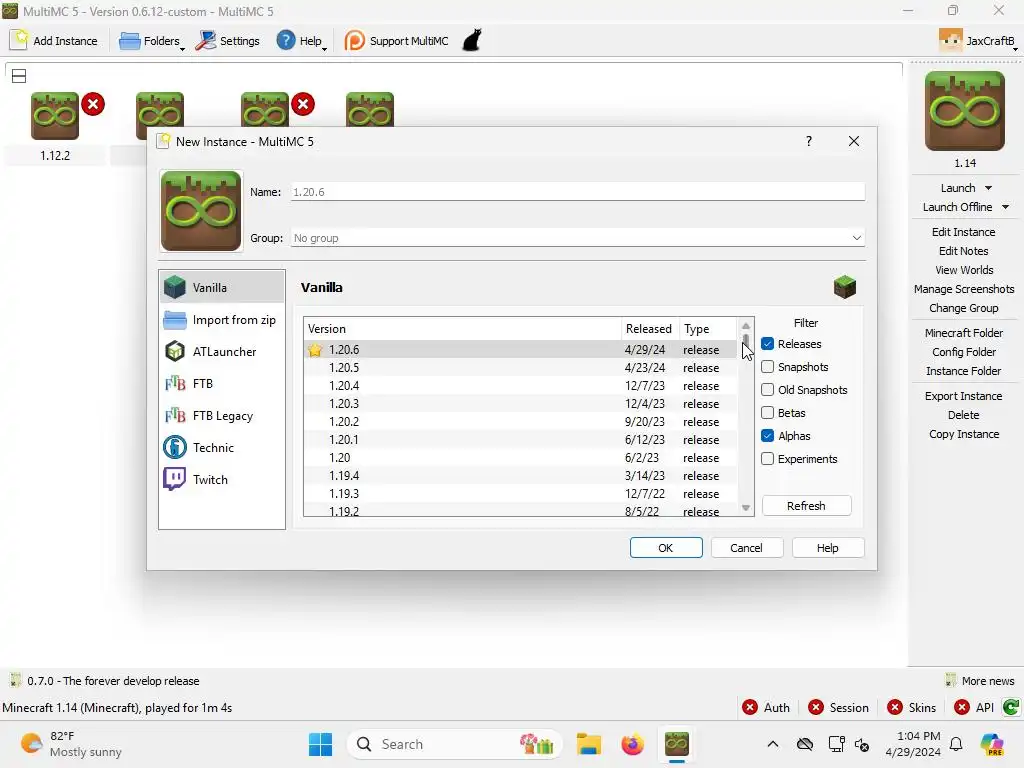Select version 1.20.2 row

521,422
